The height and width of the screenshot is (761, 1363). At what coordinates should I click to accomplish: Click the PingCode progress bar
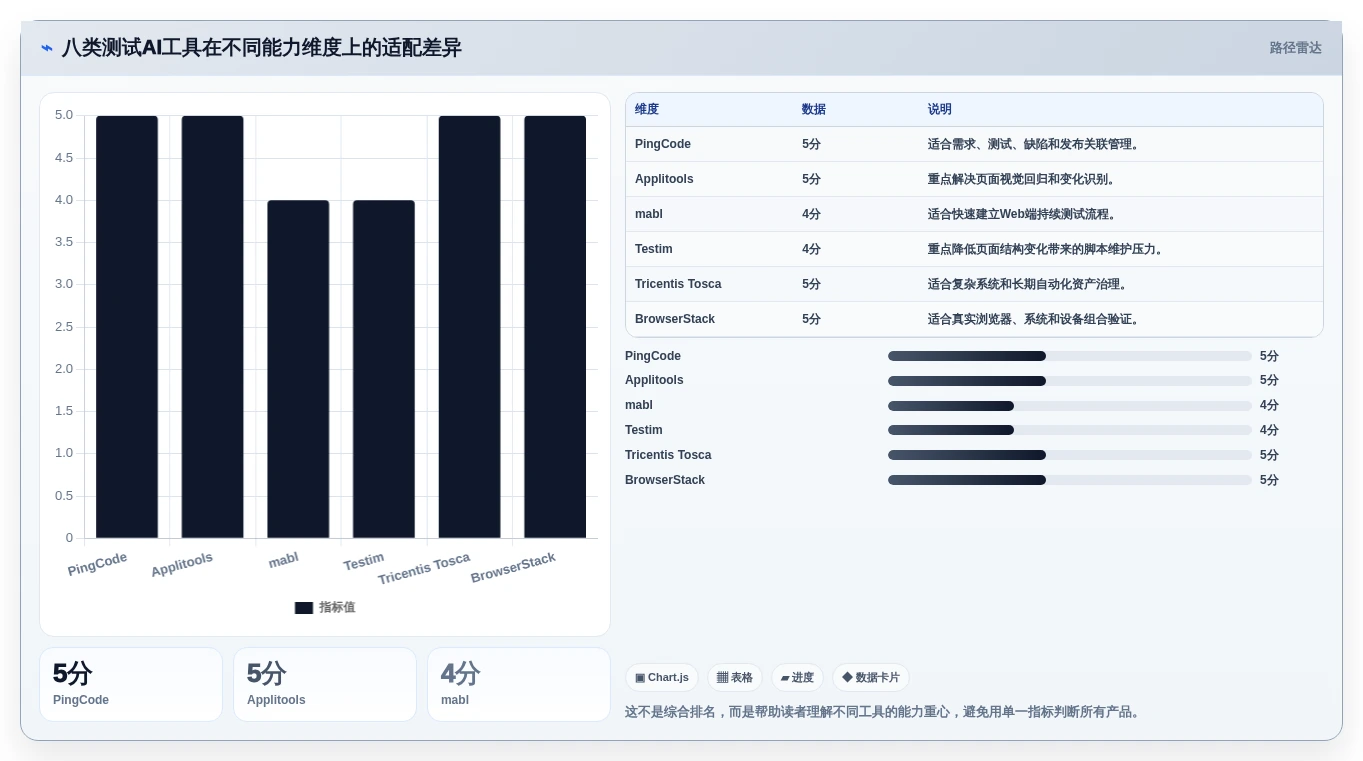[x=1070, y=356]
